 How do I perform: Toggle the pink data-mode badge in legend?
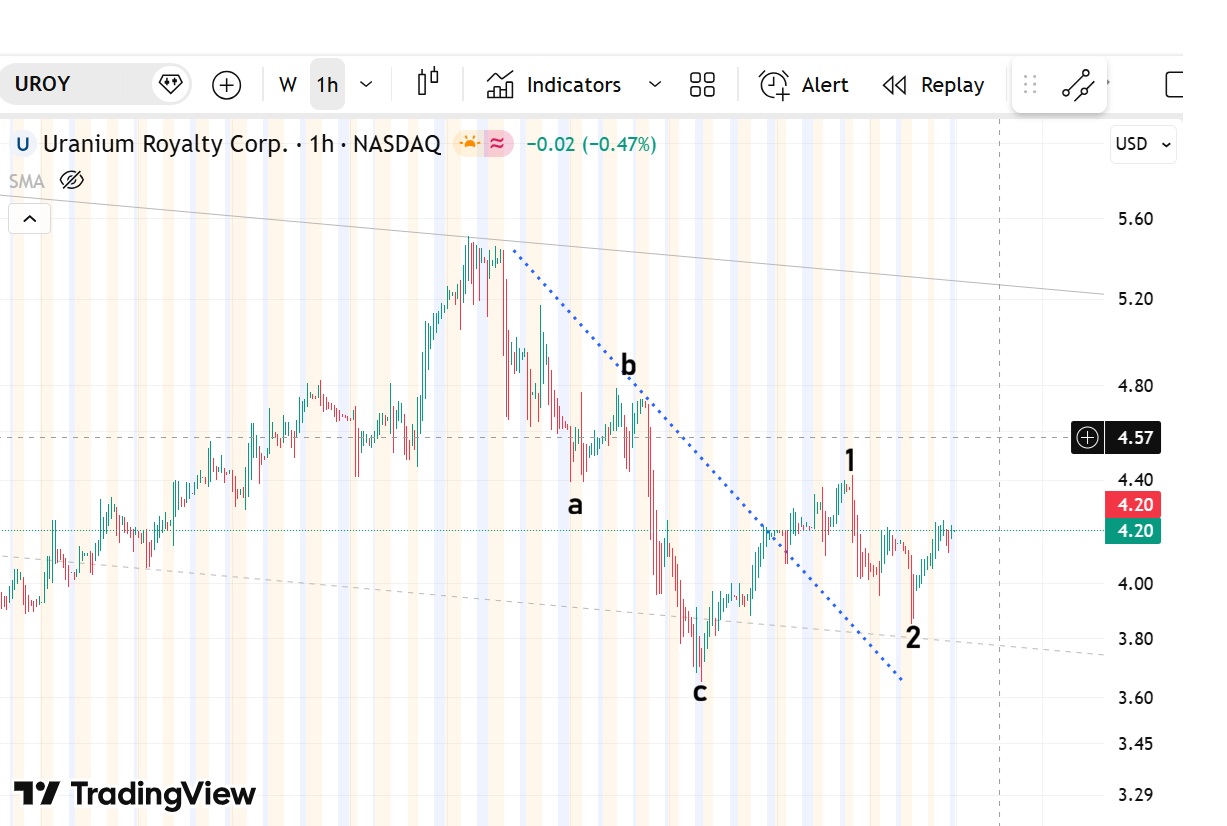click(x=499, y=144)
